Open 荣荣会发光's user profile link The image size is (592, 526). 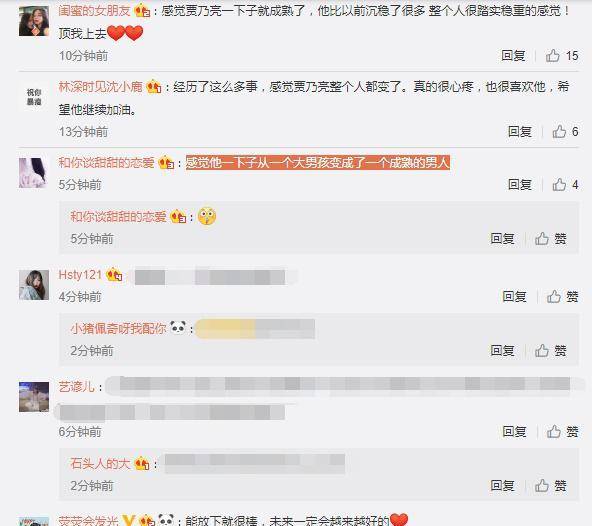coord(89,521)
